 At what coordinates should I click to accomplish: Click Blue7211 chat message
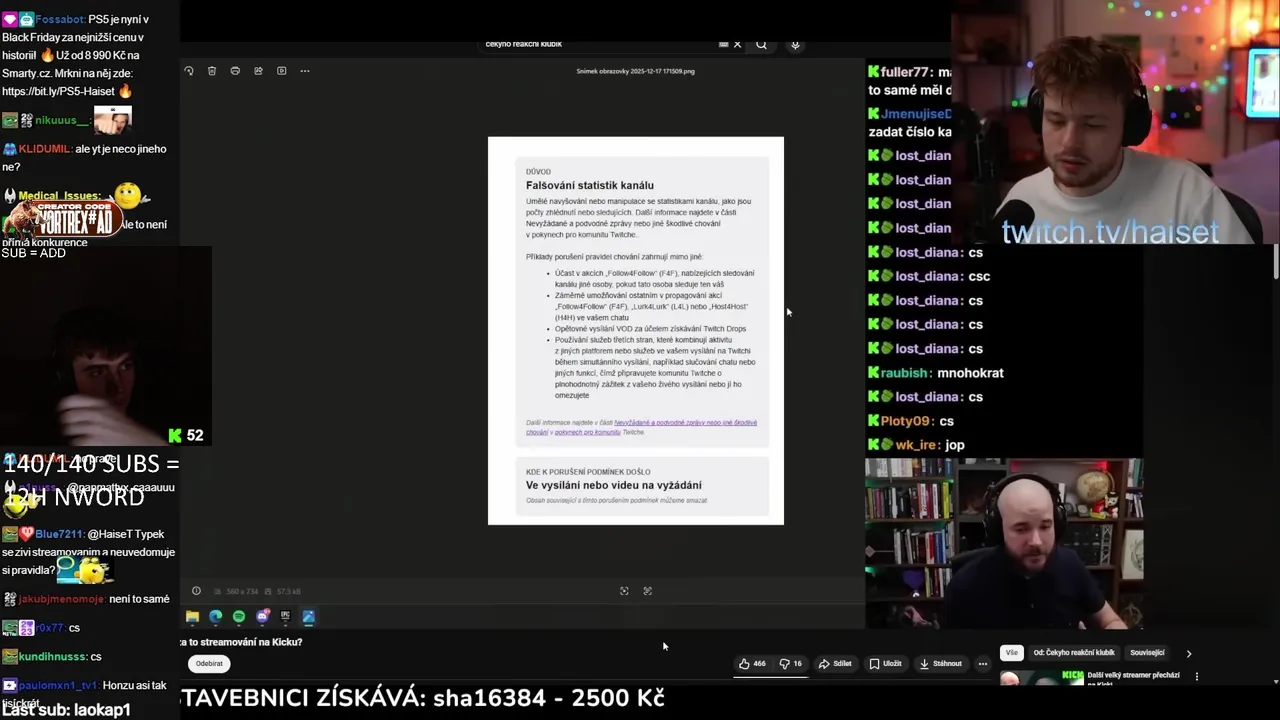click(x=88, y=552)
